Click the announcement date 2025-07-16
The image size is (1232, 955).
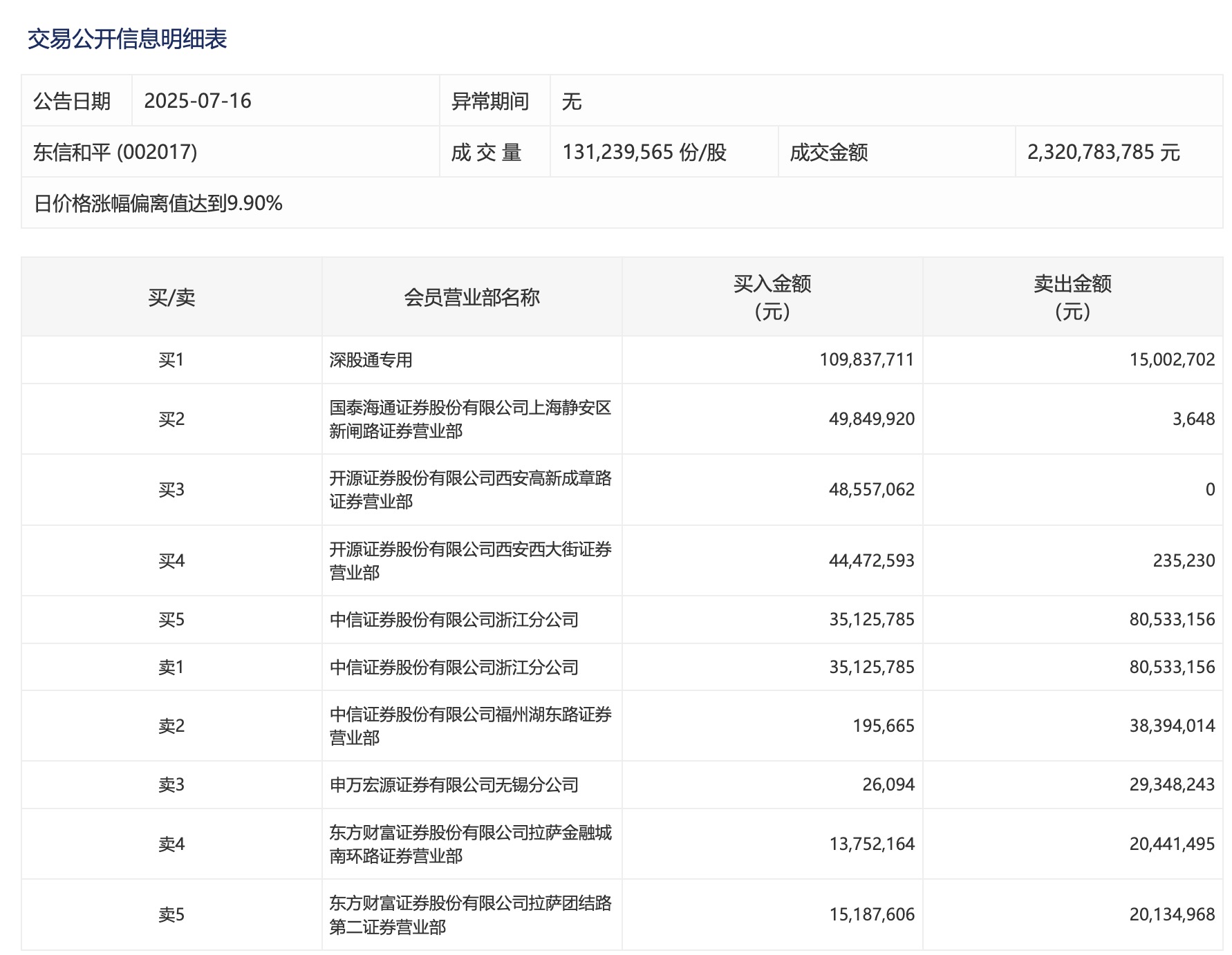point(198,102)
